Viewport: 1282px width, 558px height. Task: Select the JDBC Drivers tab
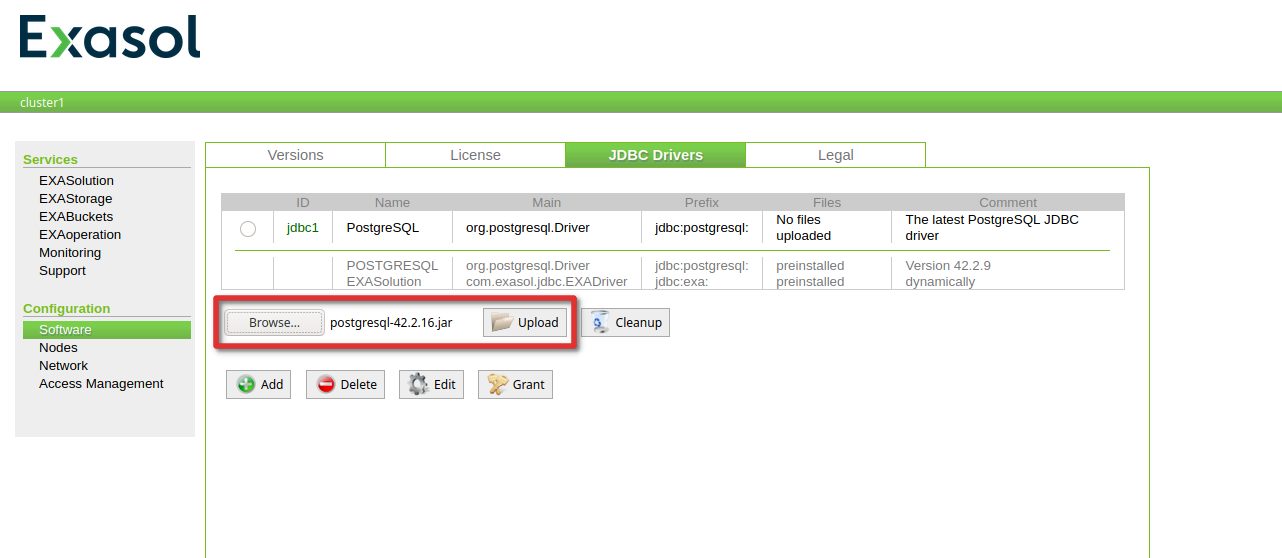(x=655, y=155)
